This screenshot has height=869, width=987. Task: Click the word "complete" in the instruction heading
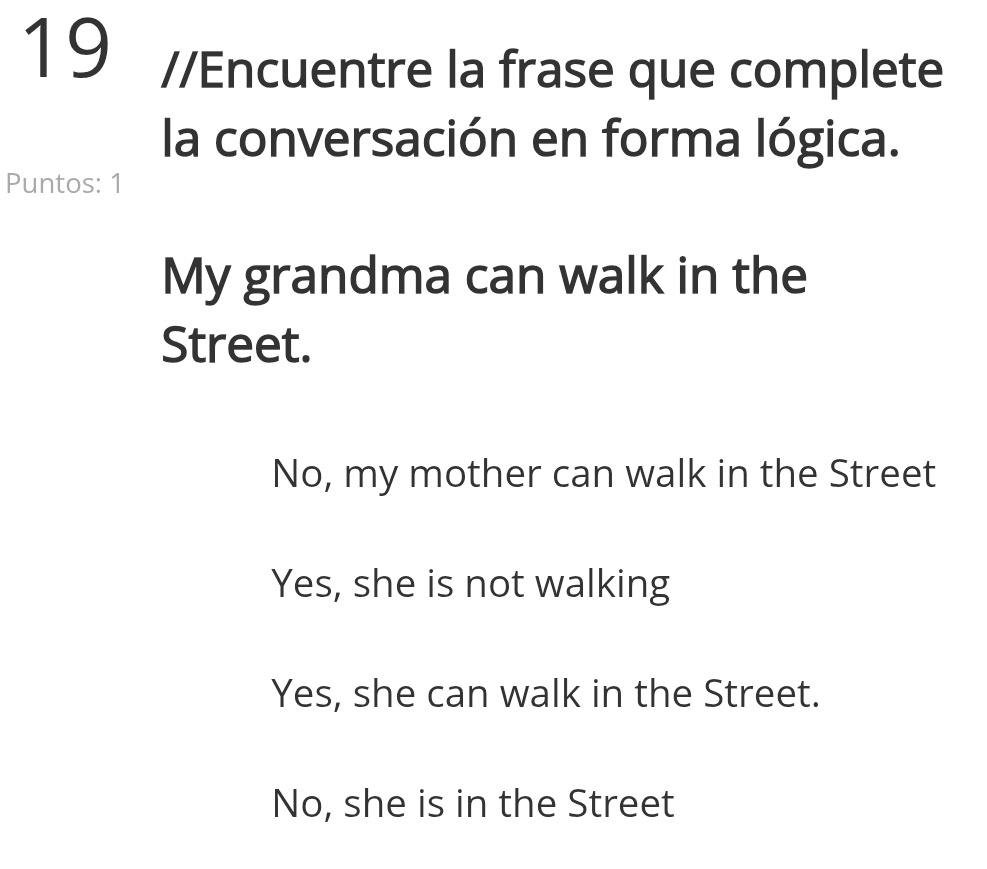pyautogui.click(x=836, y=72)
